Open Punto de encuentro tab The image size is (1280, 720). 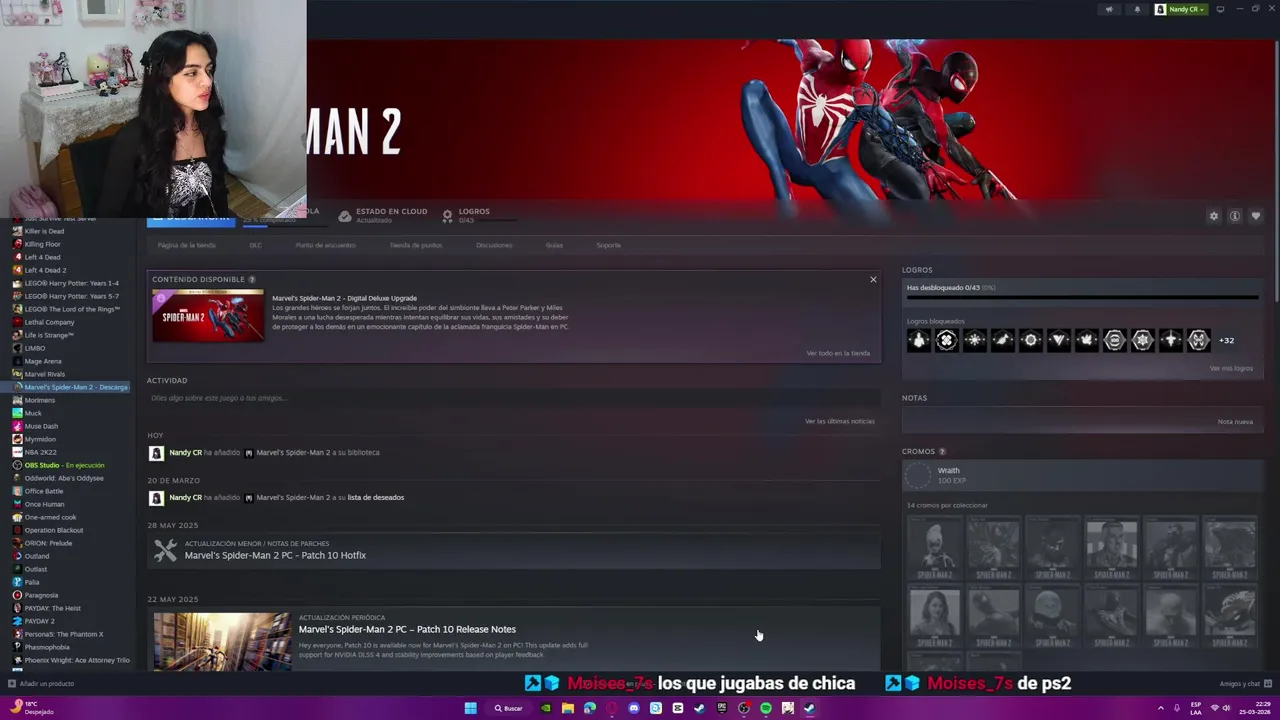(325, 245)
